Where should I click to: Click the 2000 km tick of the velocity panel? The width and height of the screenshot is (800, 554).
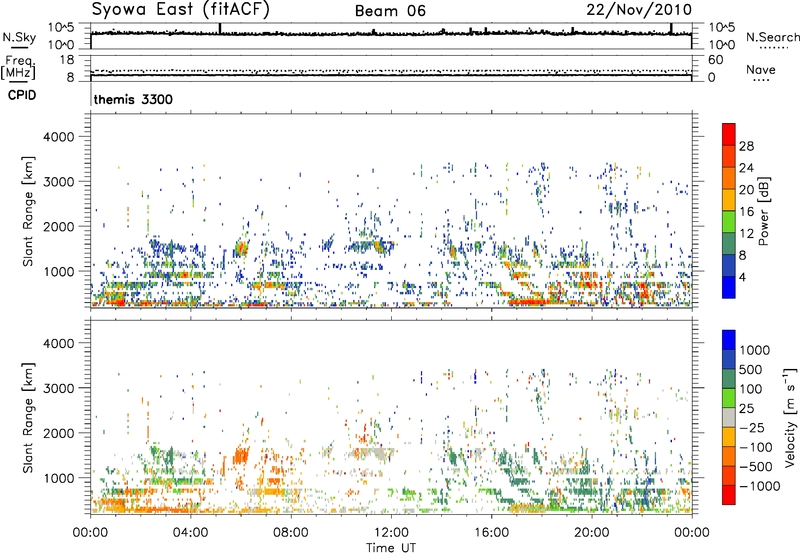tap(58, 433)
